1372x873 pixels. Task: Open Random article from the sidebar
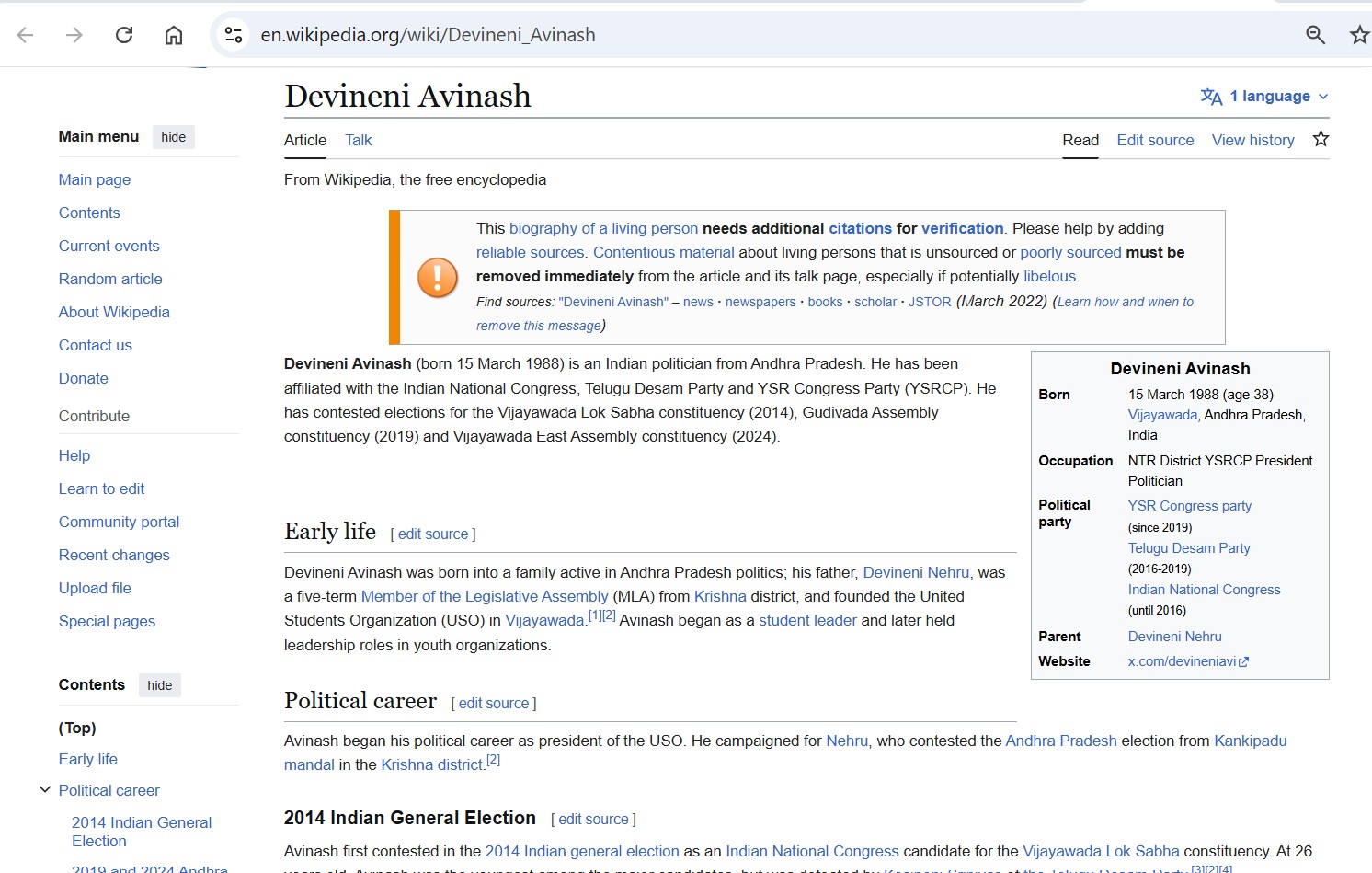click(x=110, y=279)
